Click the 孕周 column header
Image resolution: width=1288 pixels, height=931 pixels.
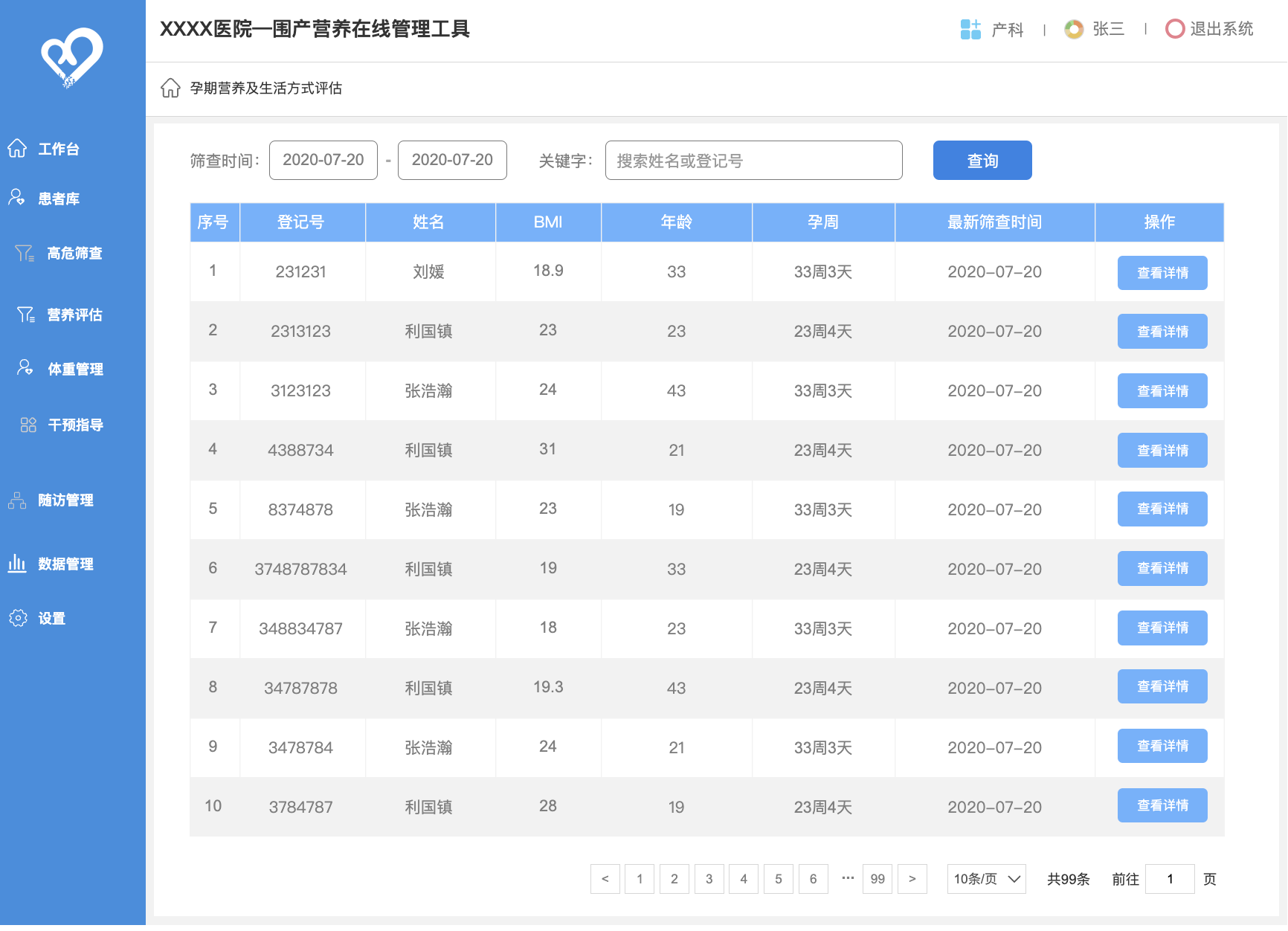coord(823,222)
